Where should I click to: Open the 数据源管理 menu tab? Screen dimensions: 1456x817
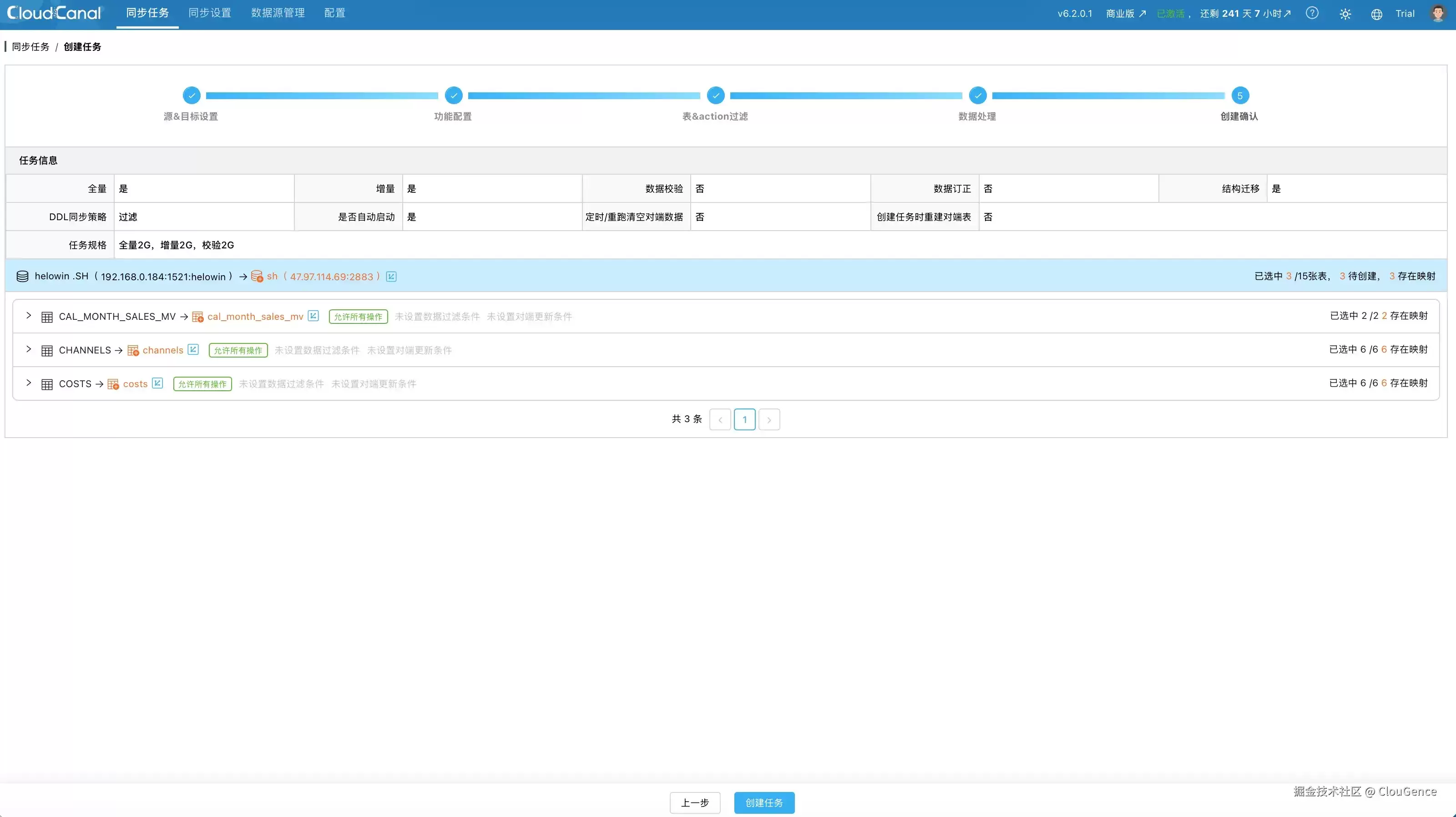(278, 13)
